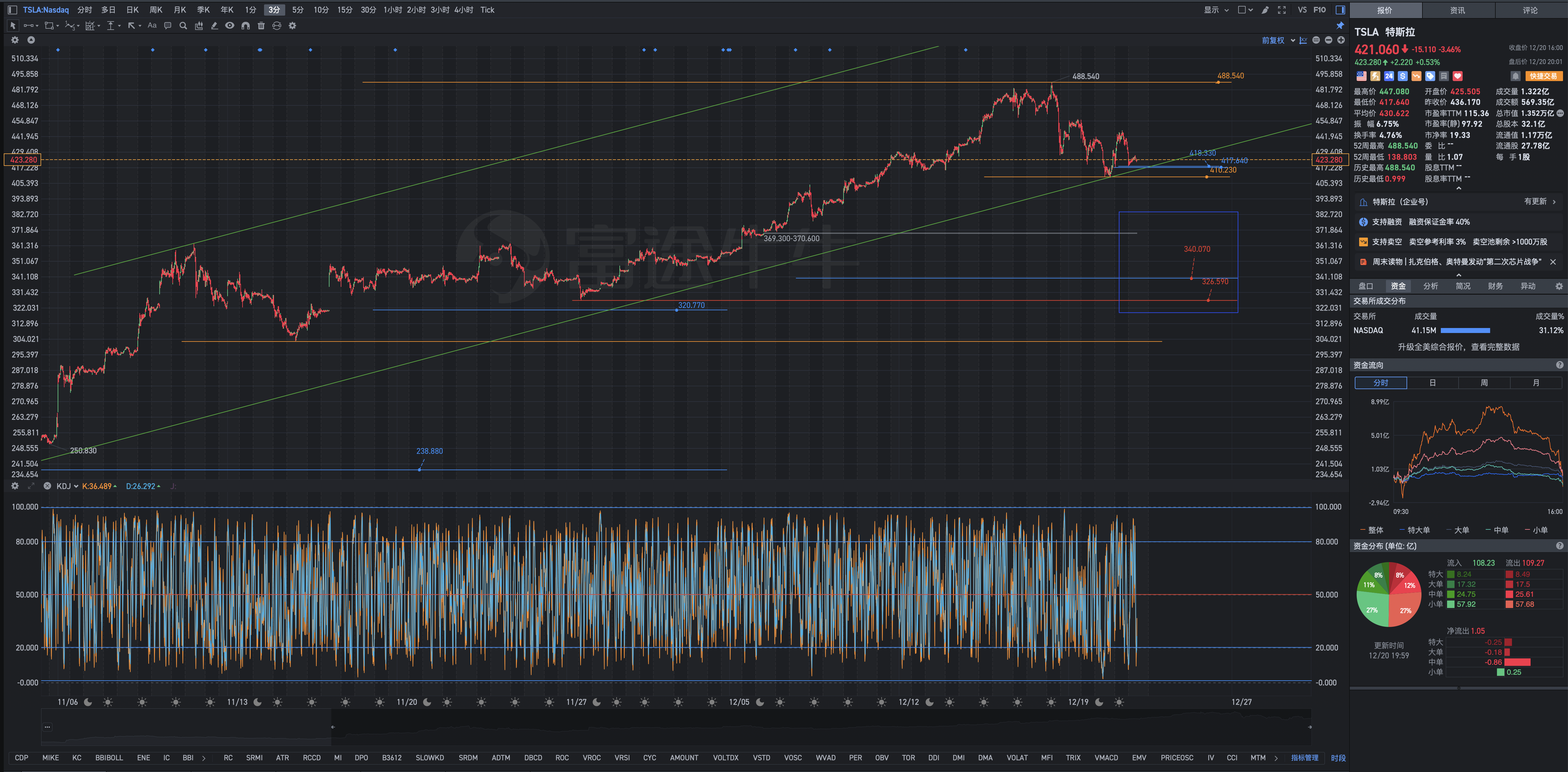Viewport: 1568px width, 772px height.
Task: Open the 前复权 adjustment dropdown
Action: 1278,40
